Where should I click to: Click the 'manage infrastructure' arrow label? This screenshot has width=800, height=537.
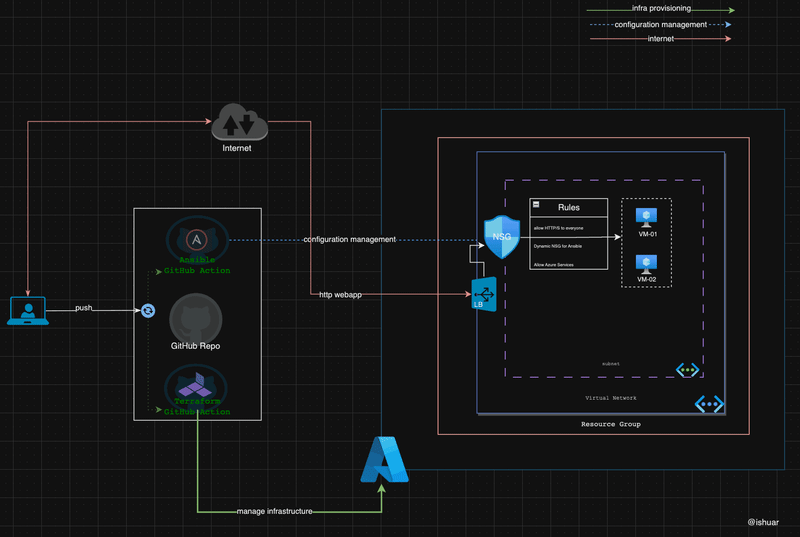pyautogui.click(x=274, y=511)
